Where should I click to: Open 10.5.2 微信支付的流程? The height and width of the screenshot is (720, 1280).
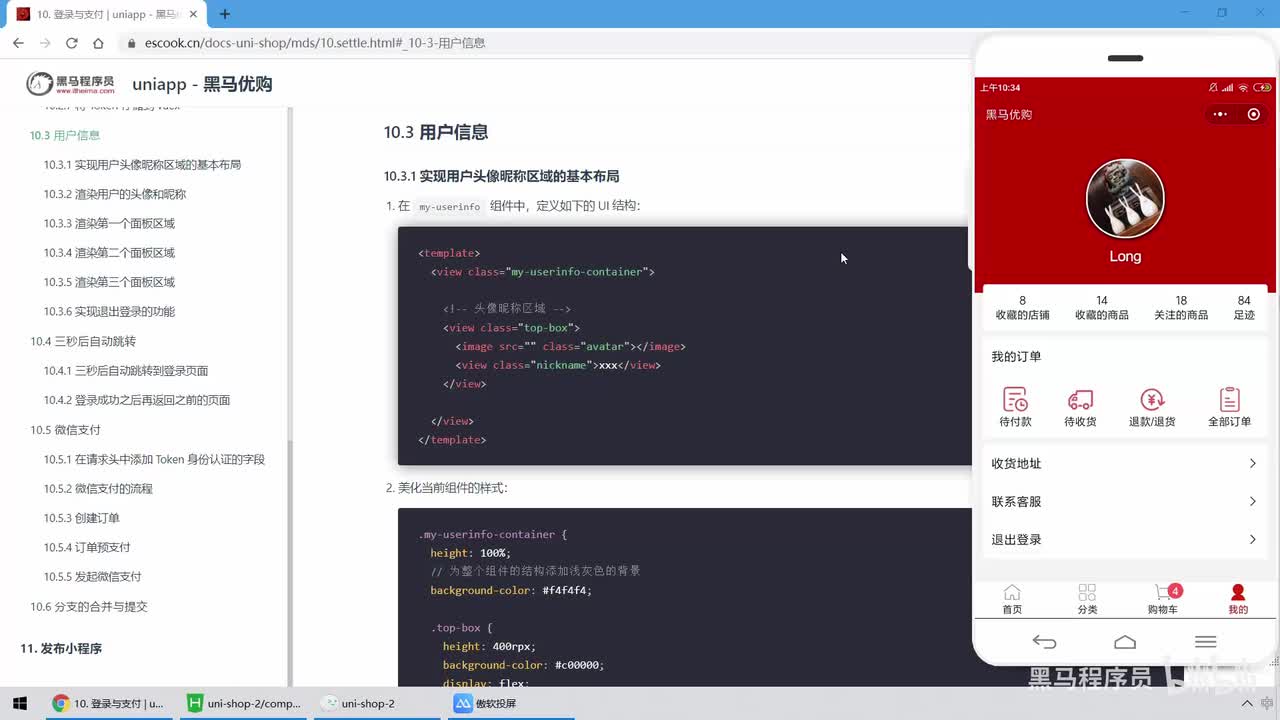click(98, 488)
